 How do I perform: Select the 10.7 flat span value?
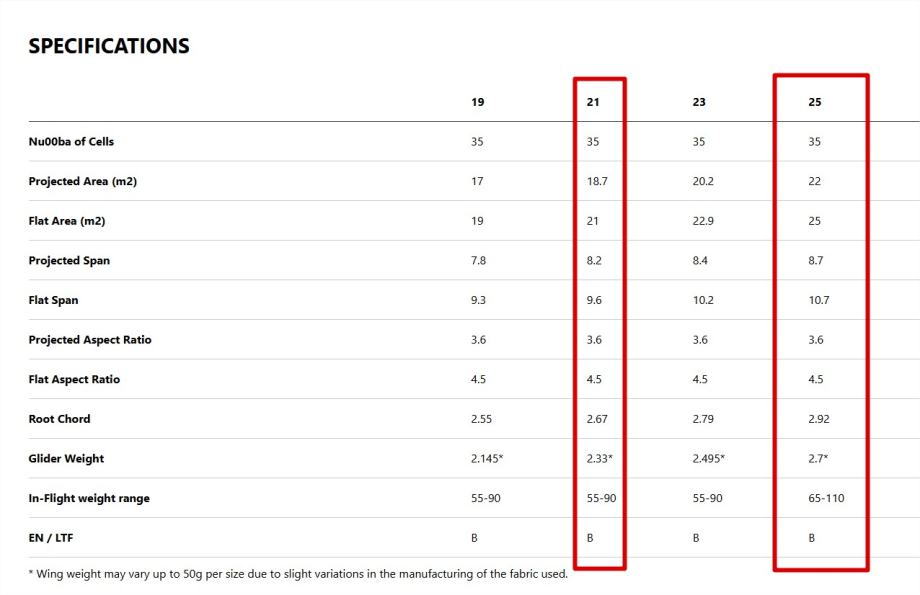[x=818, y=300]
